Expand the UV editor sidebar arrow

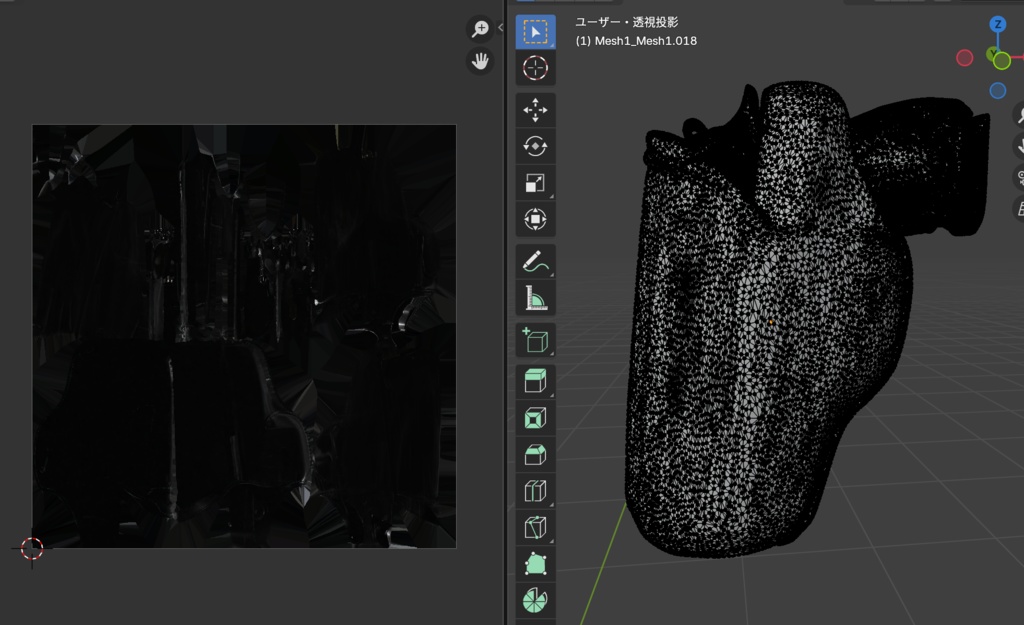[x=501, y=28]
